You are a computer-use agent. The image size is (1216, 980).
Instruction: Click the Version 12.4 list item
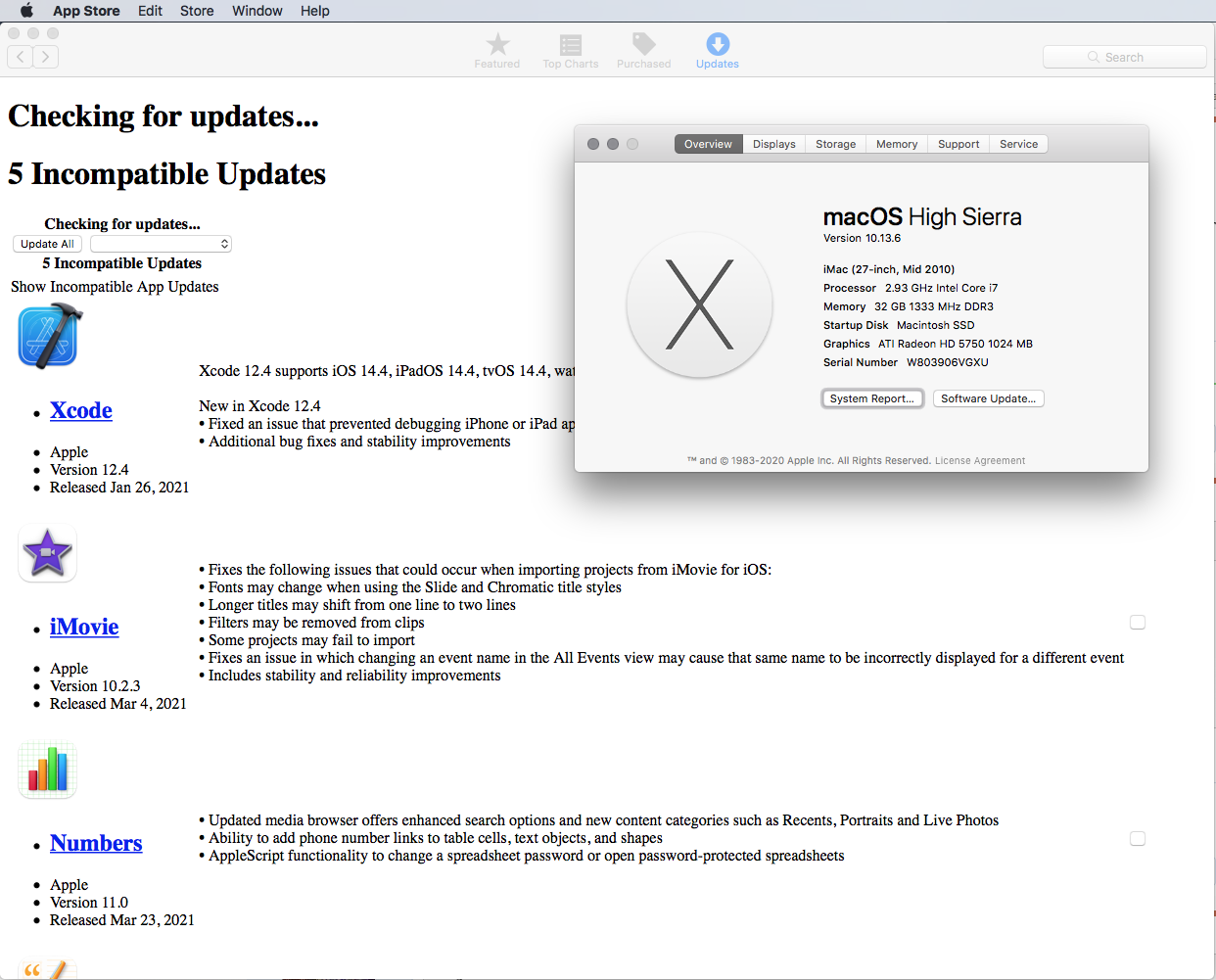point(89,470)
